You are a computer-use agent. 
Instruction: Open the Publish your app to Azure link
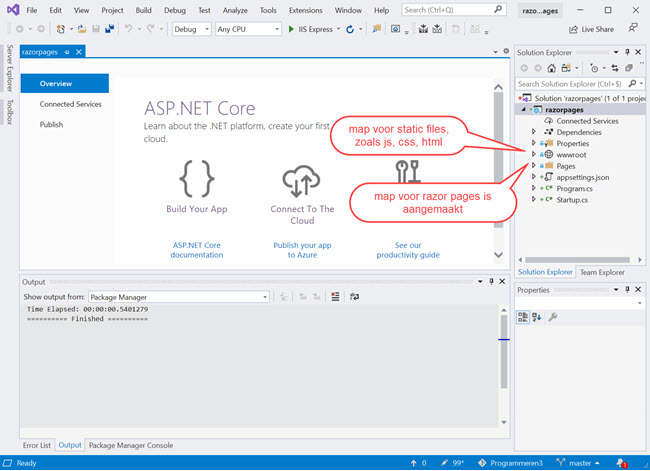pos(302,250)
